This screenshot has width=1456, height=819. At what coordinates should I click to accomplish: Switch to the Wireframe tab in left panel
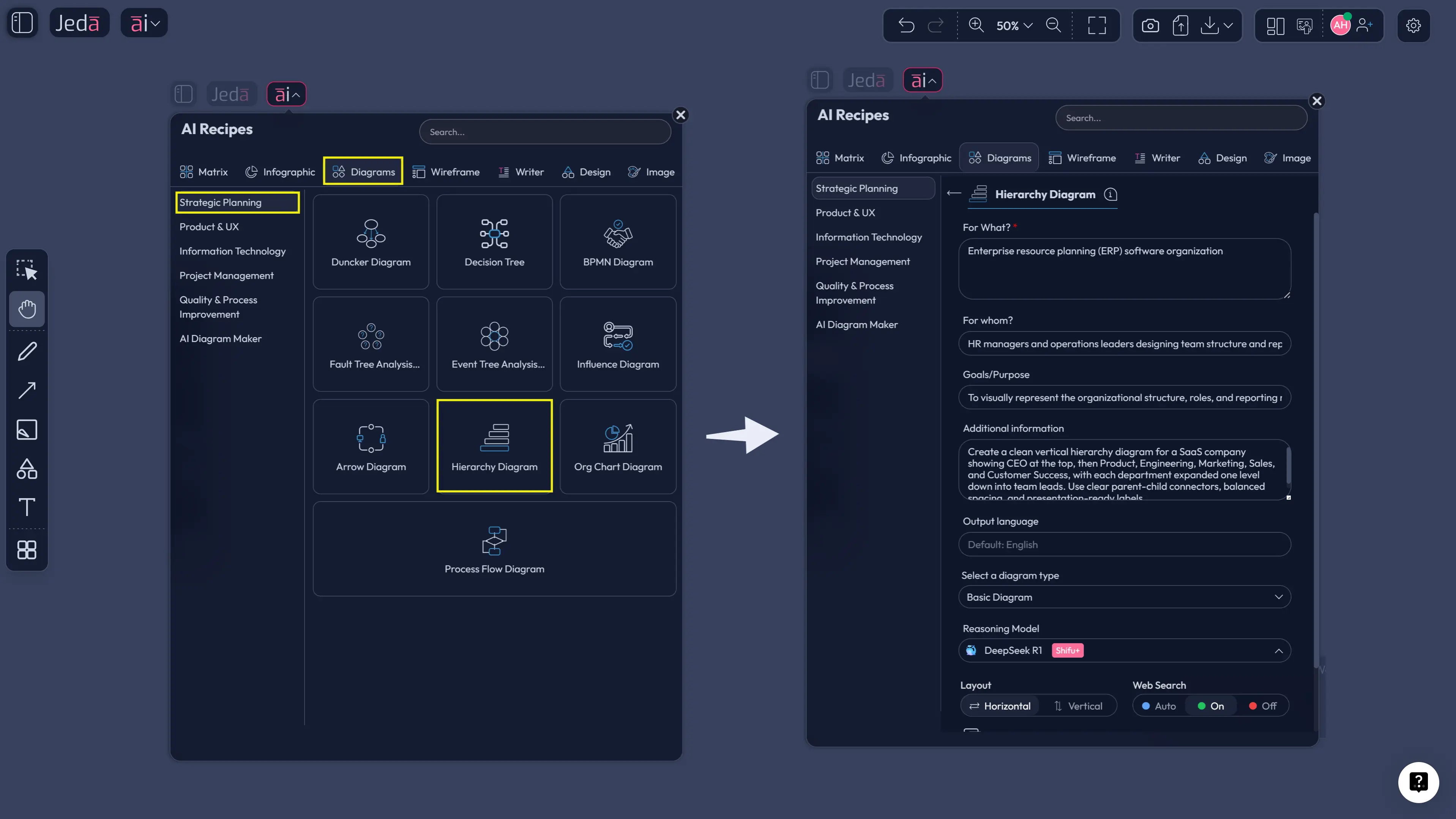(x=446, y=172)
